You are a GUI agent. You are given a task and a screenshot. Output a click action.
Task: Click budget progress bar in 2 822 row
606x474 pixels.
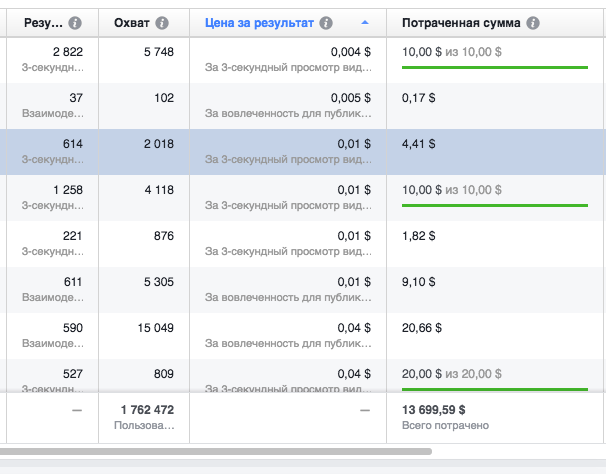[x=495, y=68]
